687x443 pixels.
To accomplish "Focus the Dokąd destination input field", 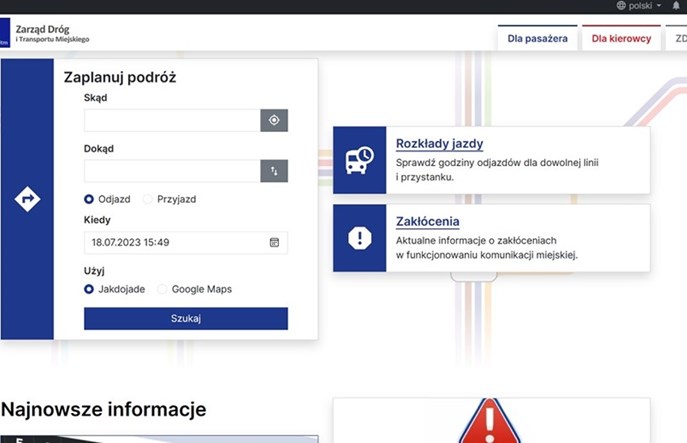I will (172, 171).
